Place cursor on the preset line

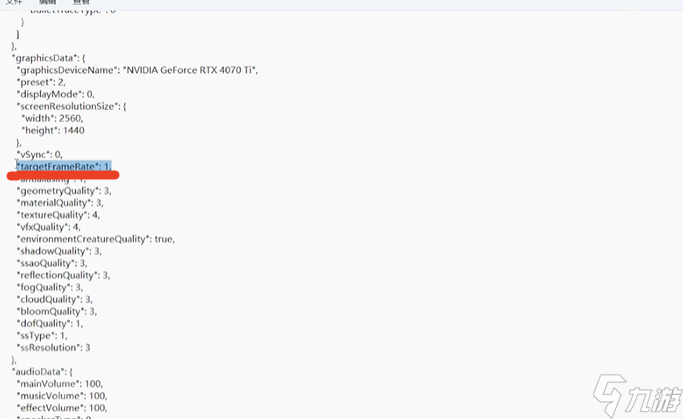41,82
